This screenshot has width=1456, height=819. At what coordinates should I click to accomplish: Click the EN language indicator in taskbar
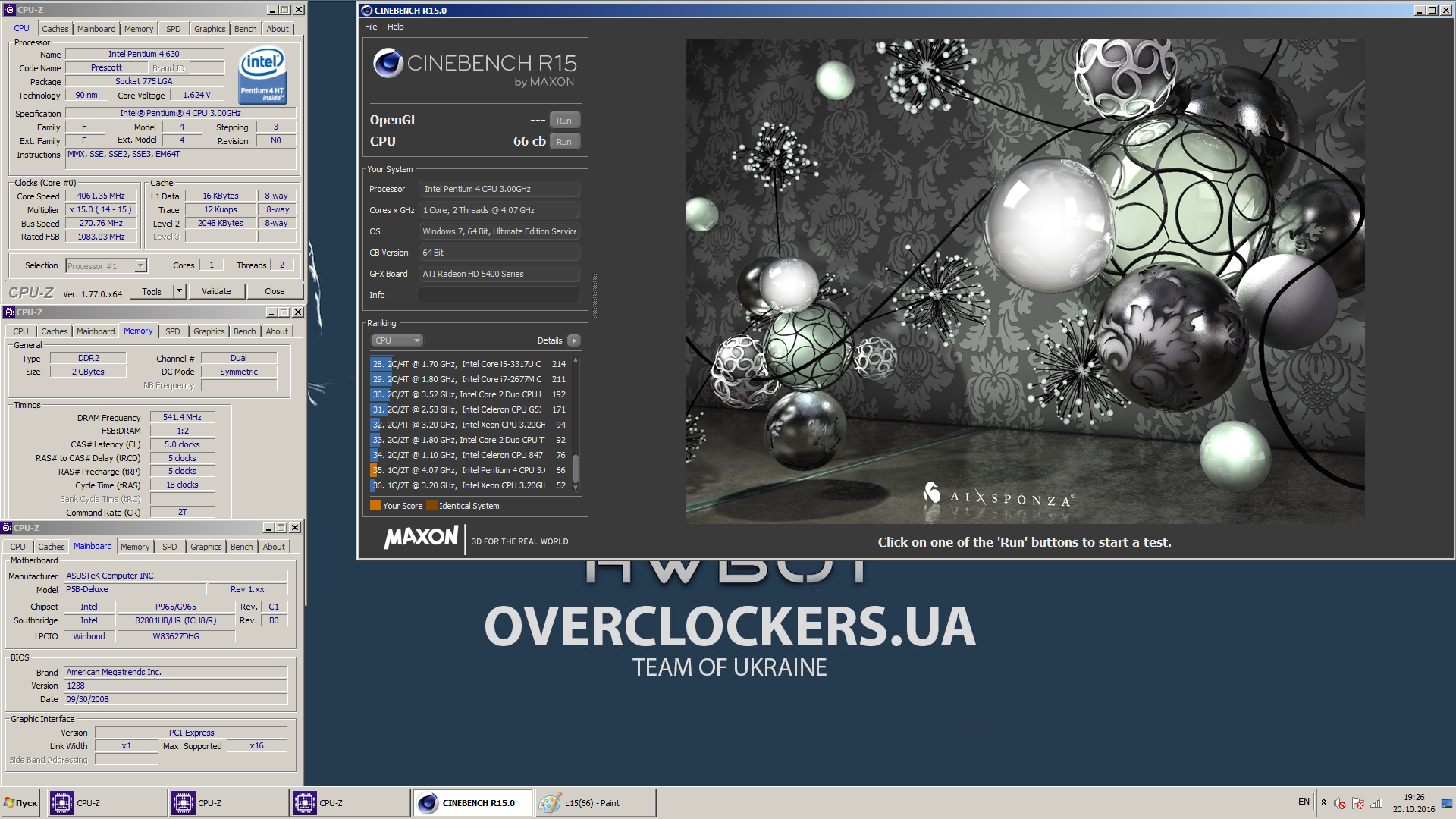pos(1304,802)
